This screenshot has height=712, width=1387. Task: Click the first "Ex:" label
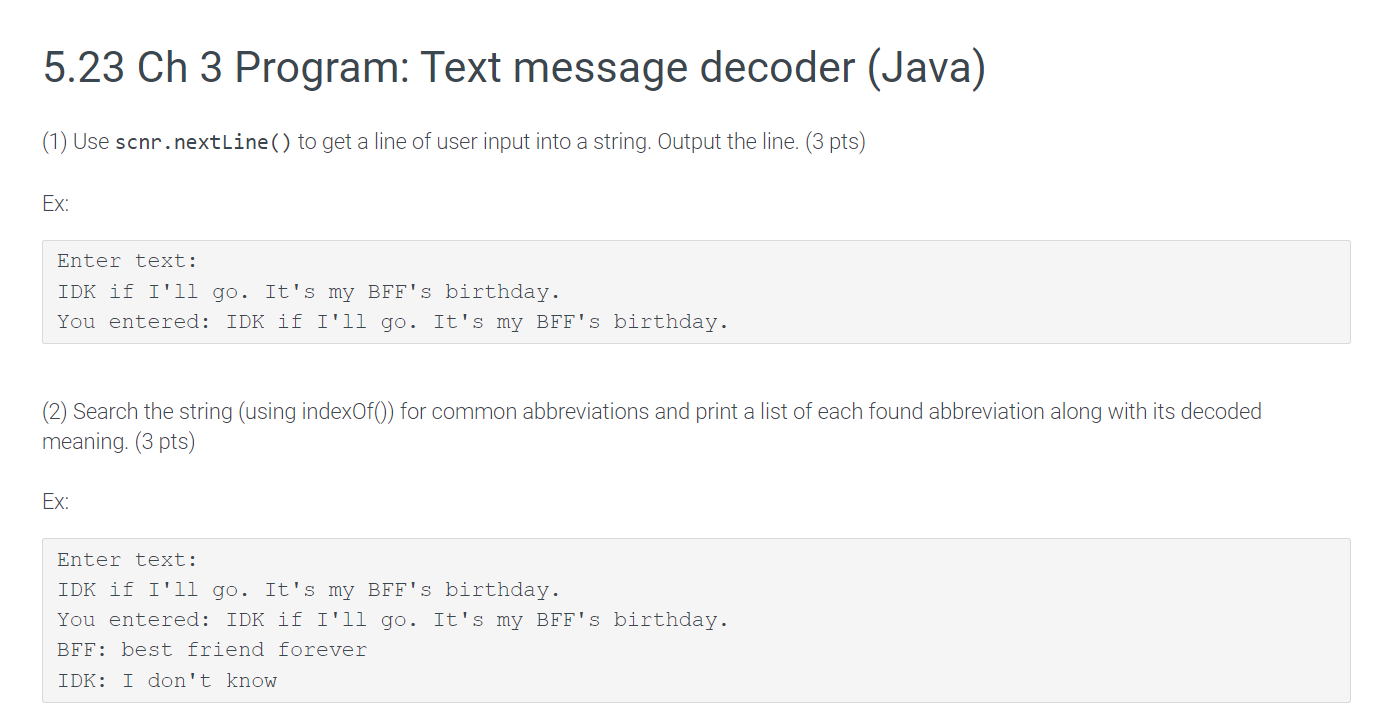[56, 204]
